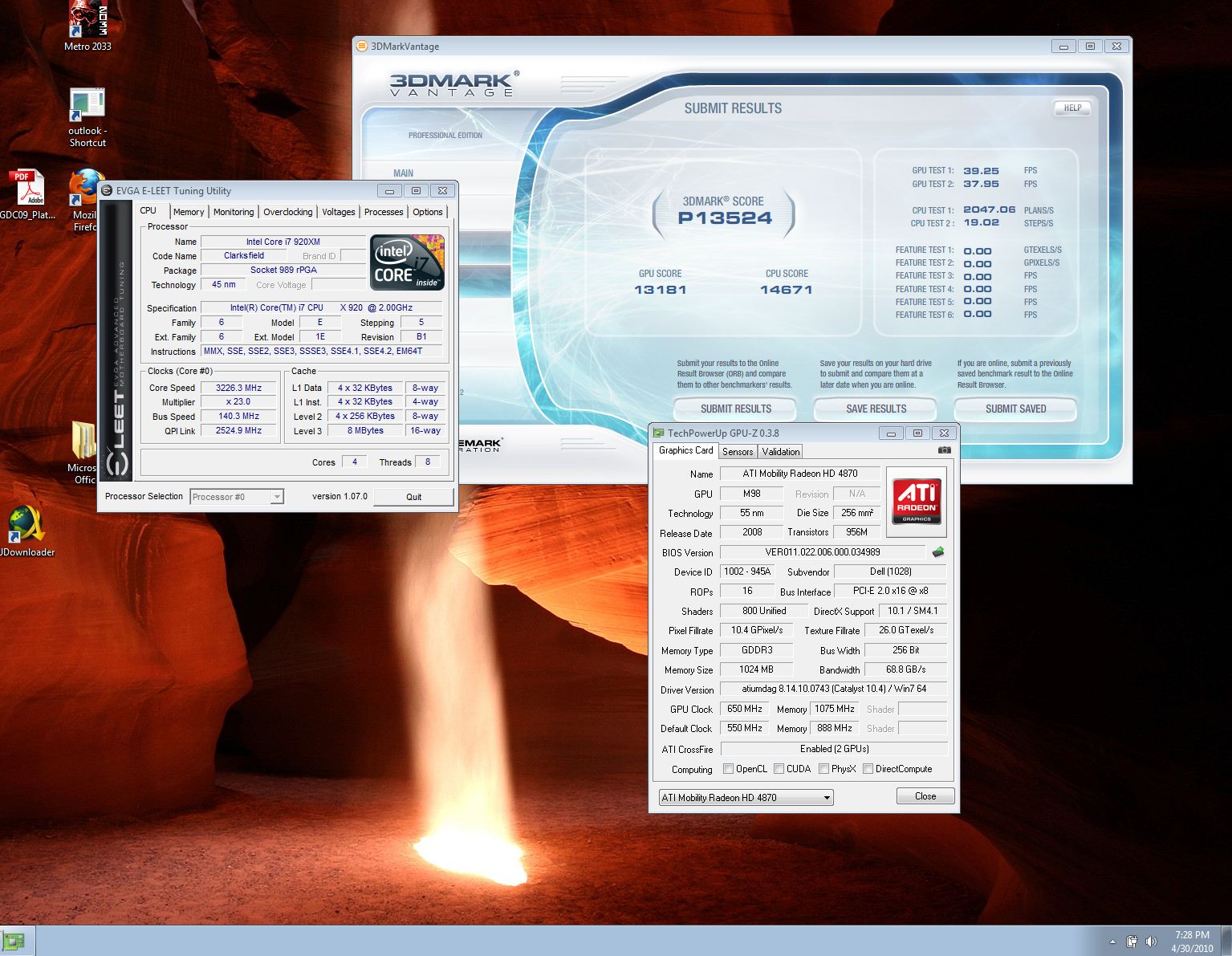The image size is (1232, 956).
Task: Click the GPU Clock value 650 MHz
Action: 745,709
